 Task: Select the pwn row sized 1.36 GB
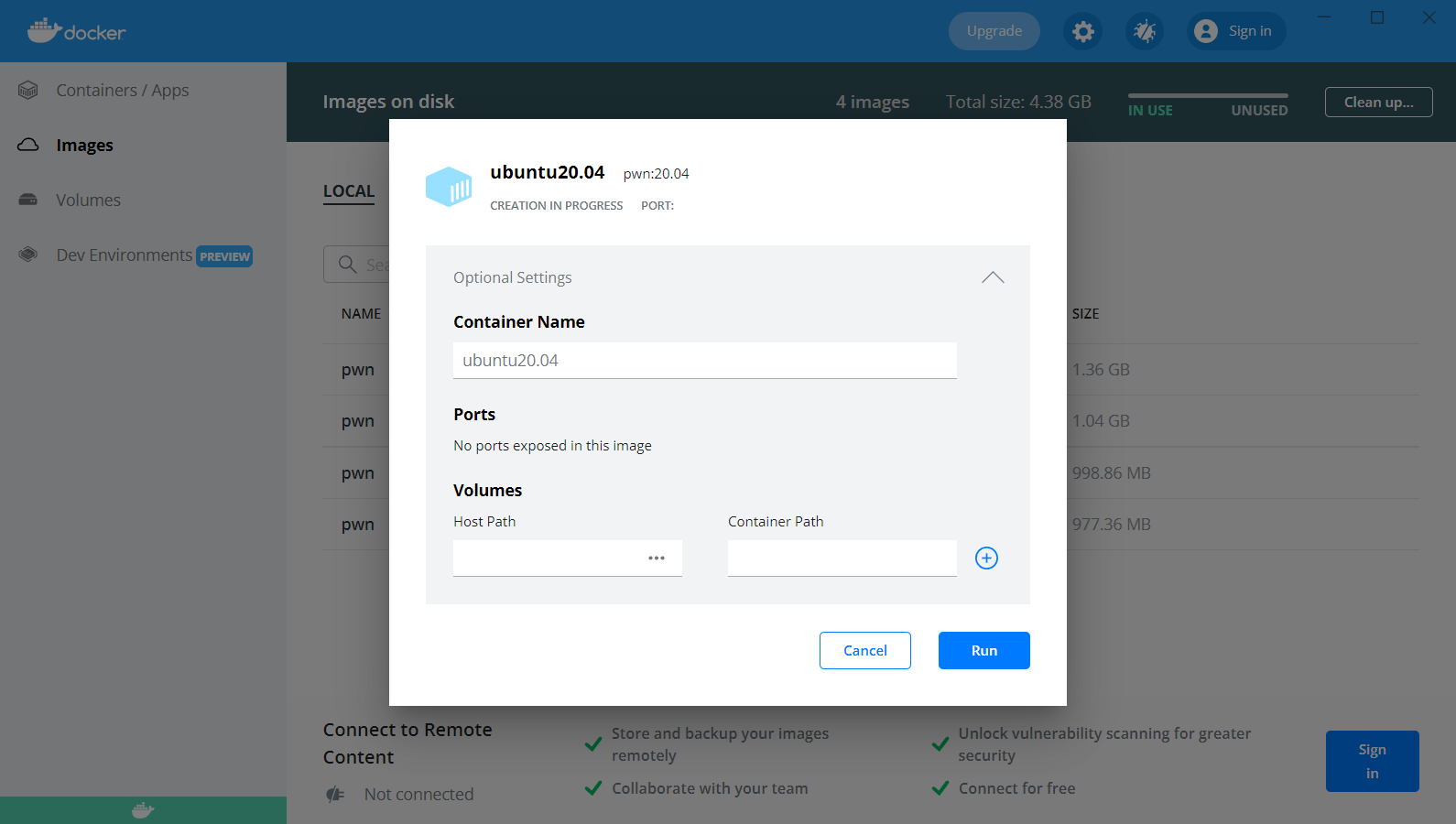click(x=871, y=370)
